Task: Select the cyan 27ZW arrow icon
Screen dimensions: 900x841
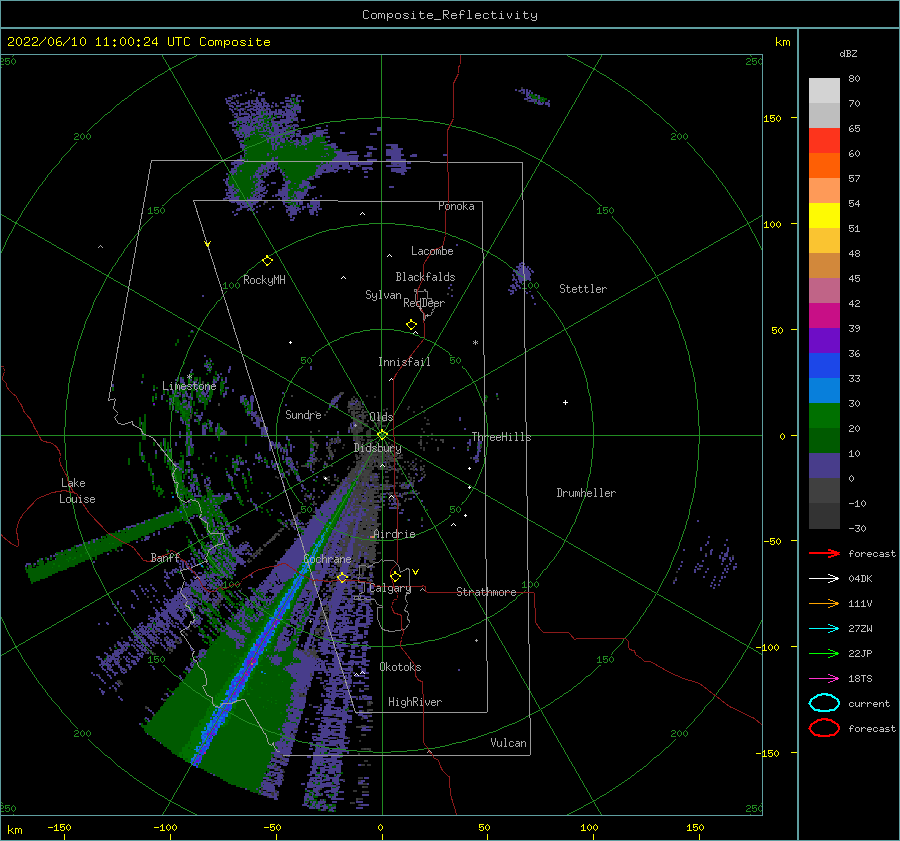Action: click(824, 629)
